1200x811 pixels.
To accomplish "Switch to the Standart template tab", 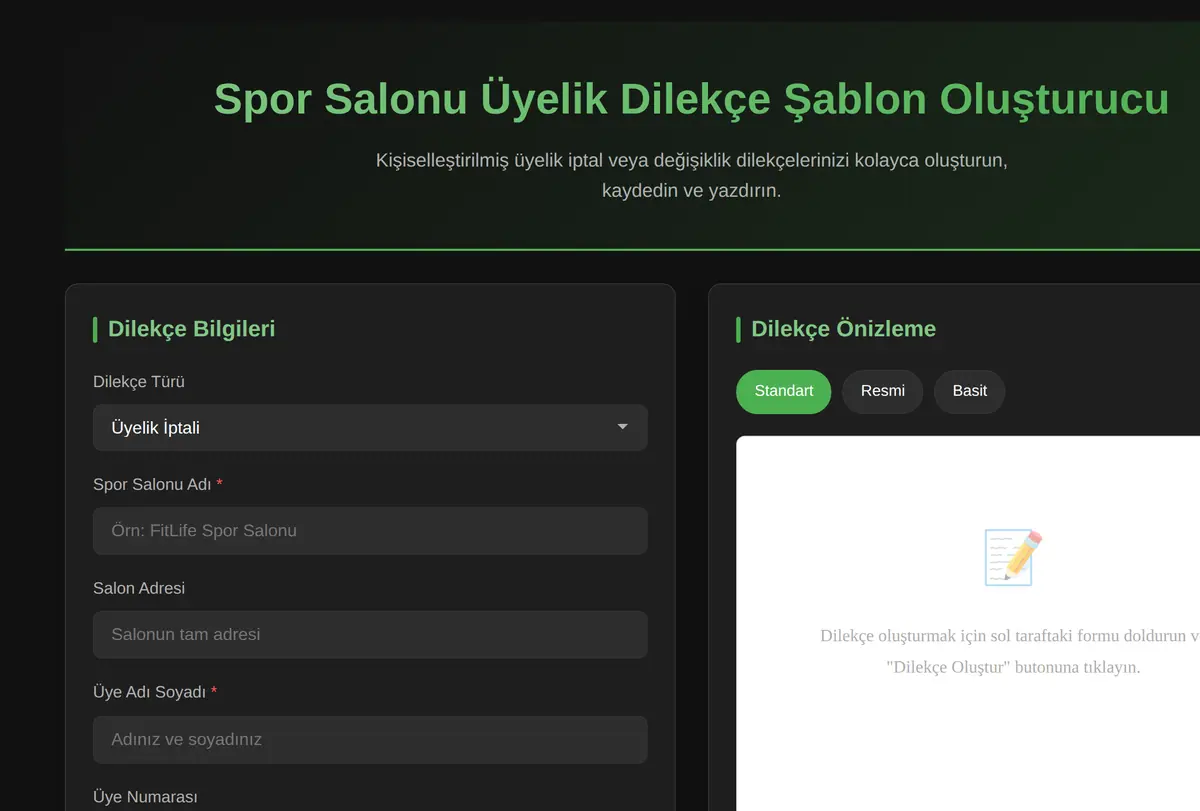I will click(x=784, y=391).
